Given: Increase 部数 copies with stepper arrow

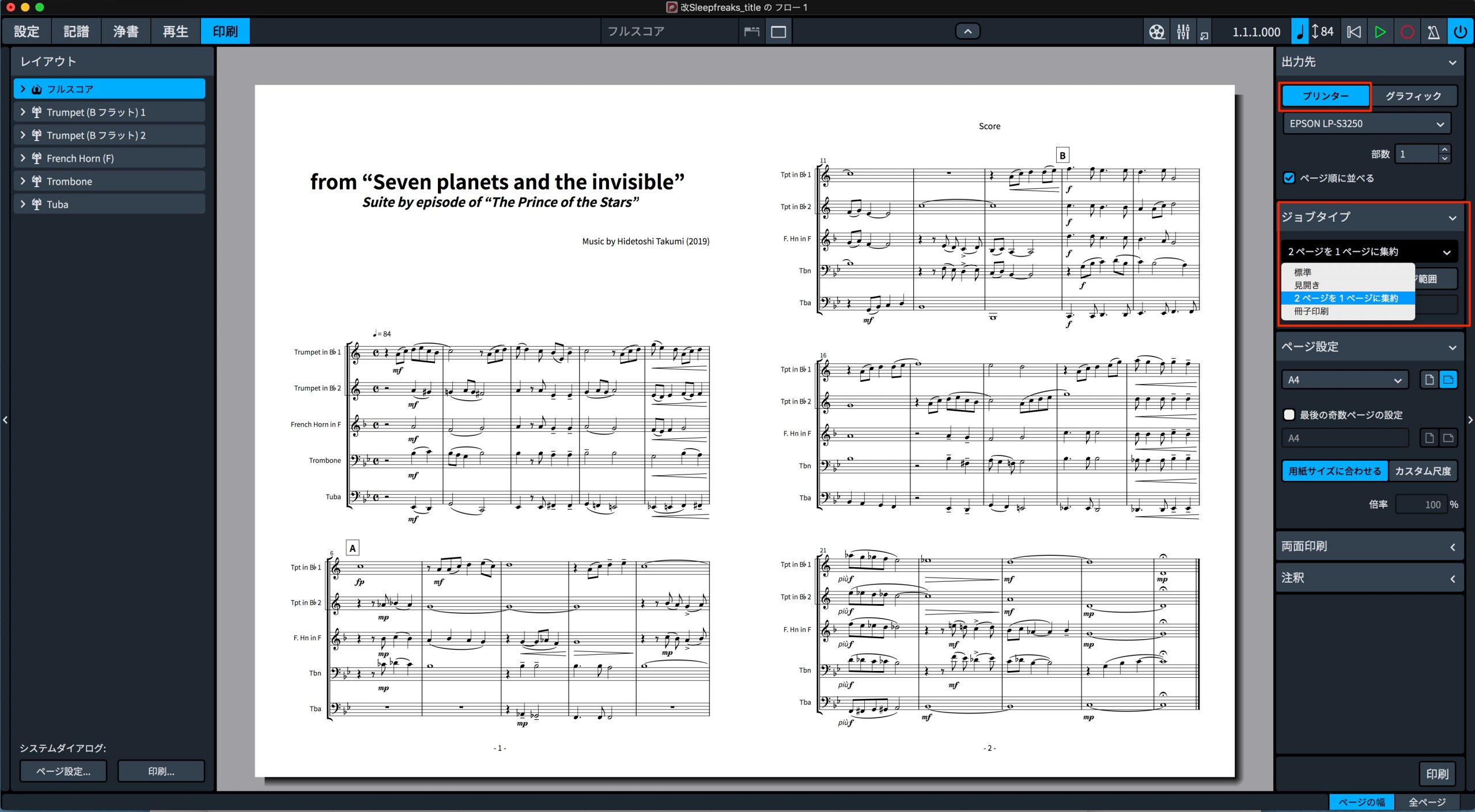Looking at the screenshot, I should click(x=1444, y=150).
